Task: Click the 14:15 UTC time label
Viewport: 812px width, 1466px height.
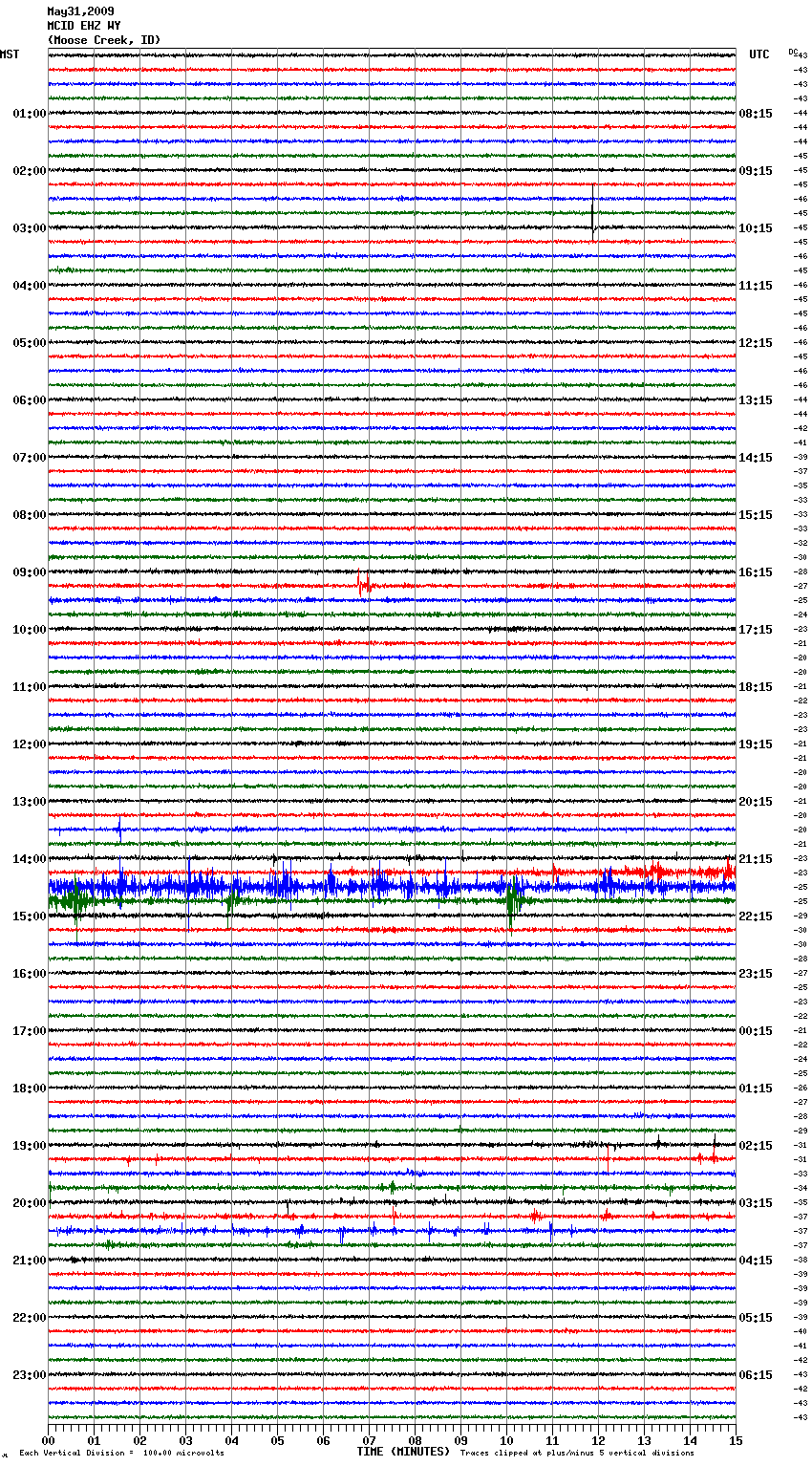Action: pyautogui.click(x=756, y=458)
